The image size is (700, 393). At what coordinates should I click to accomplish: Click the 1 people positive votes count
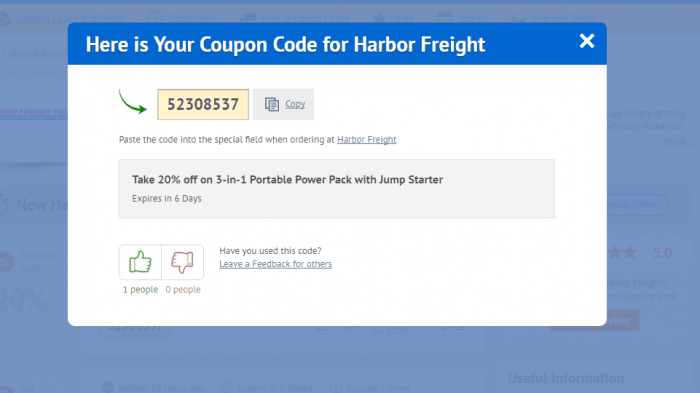point(140,289)
